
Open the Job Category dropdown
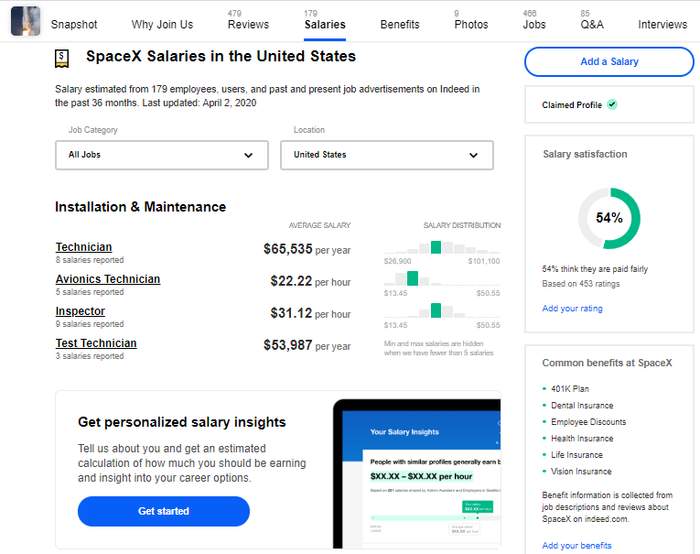pos(162,155)
